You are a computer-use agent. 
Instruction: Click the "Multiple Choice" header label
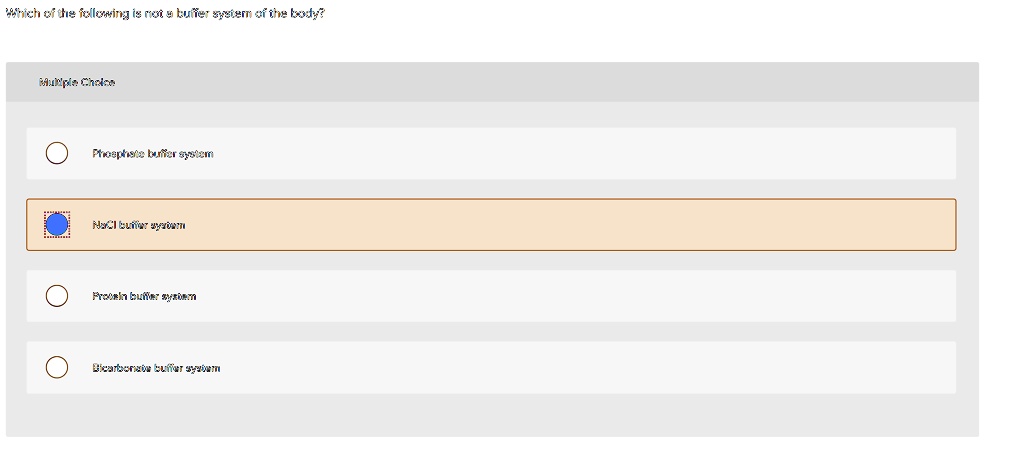(x=77, y=82)
